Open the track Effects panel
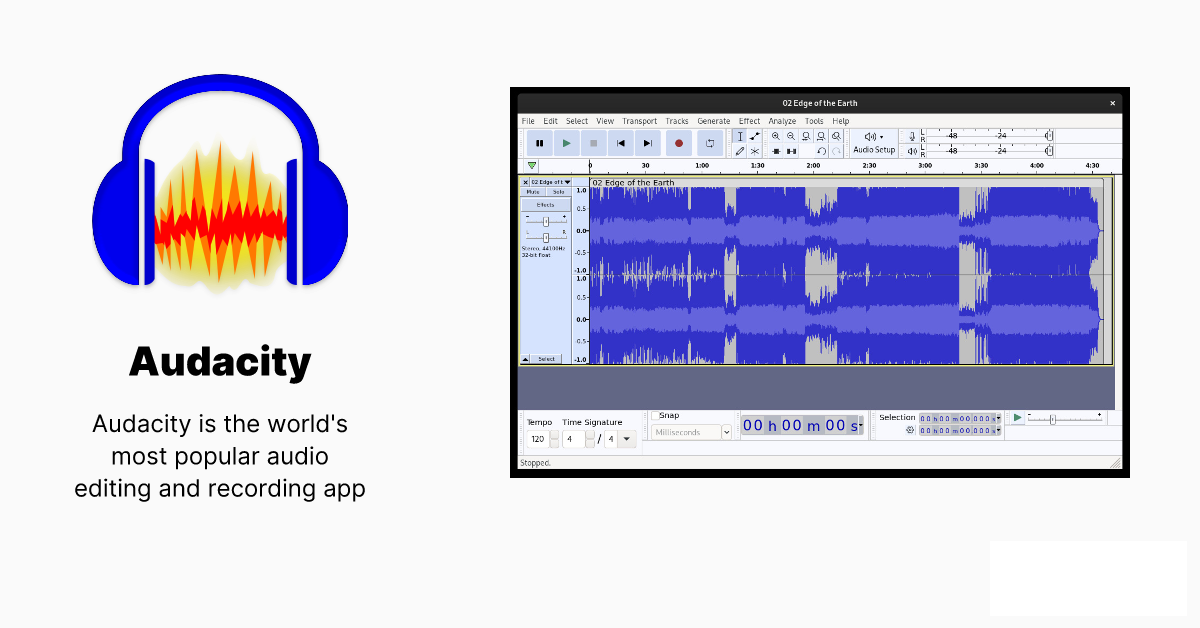This screenshot has height=628, width=1200. click(546, 204)
